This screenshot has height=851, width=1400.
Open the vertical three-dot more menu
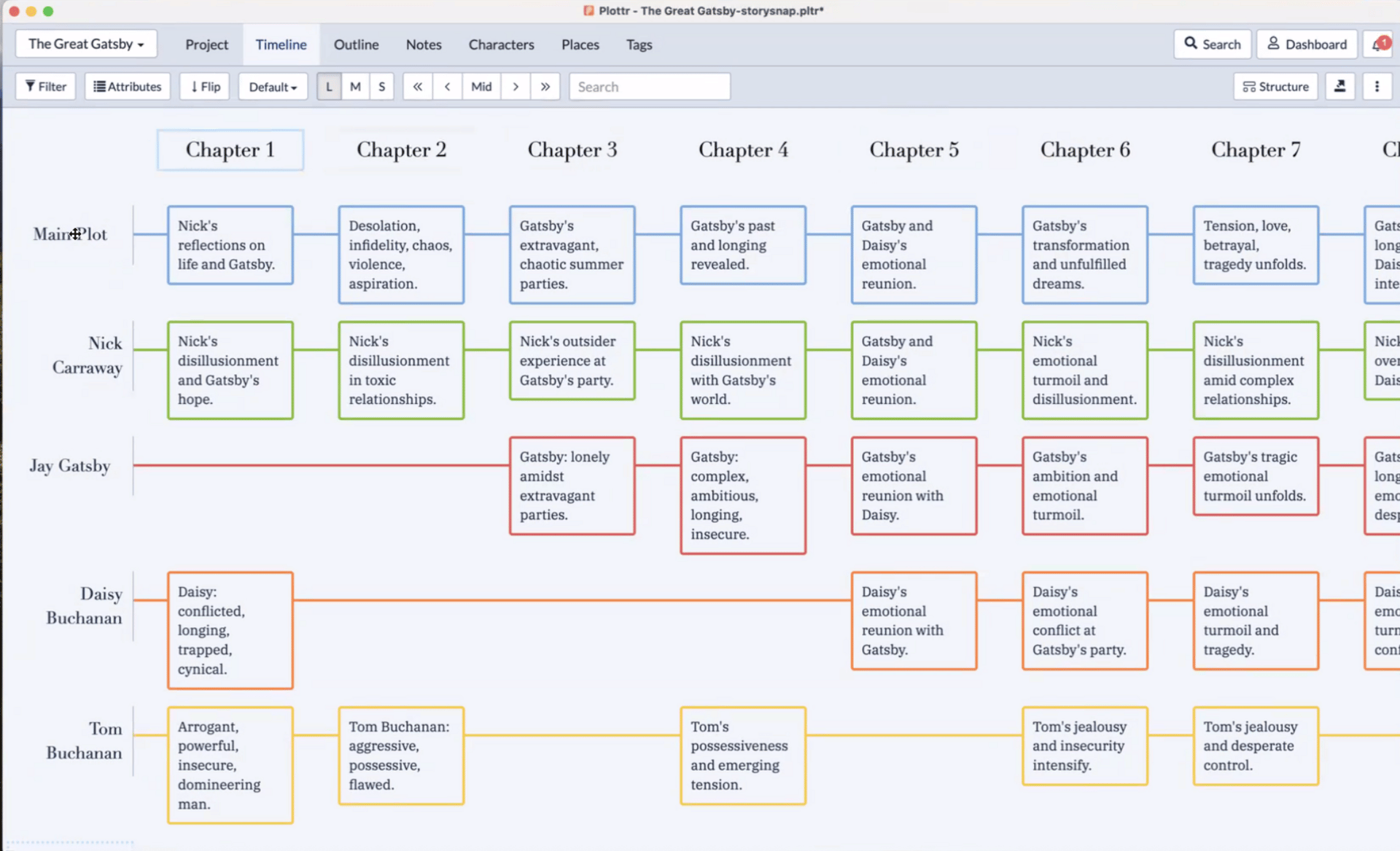(x=1377, y=86)
